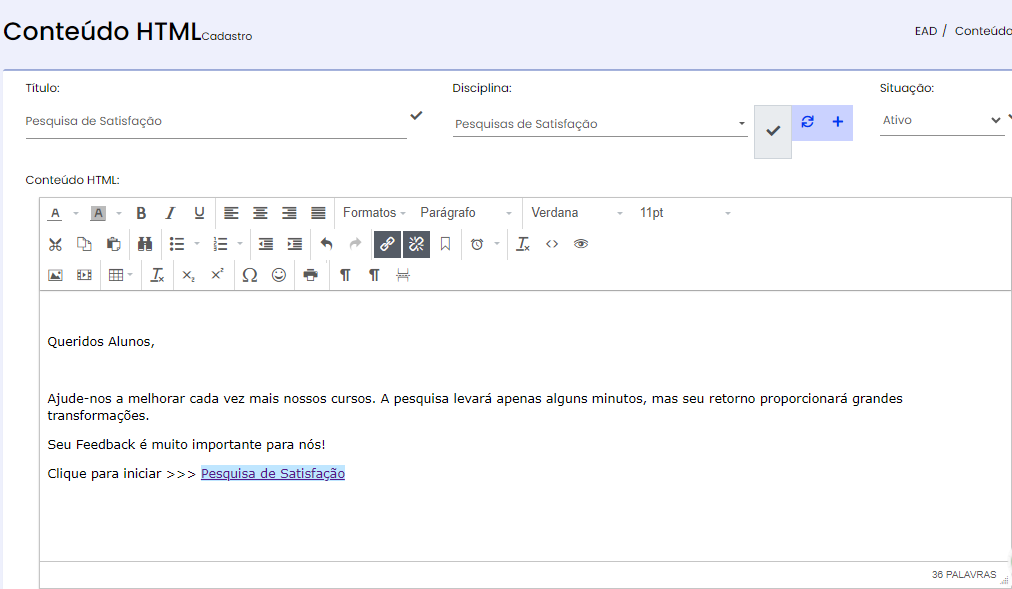1012x589 pixels.
Task: Apply subscript formatting
Action: tap(188, 275)
